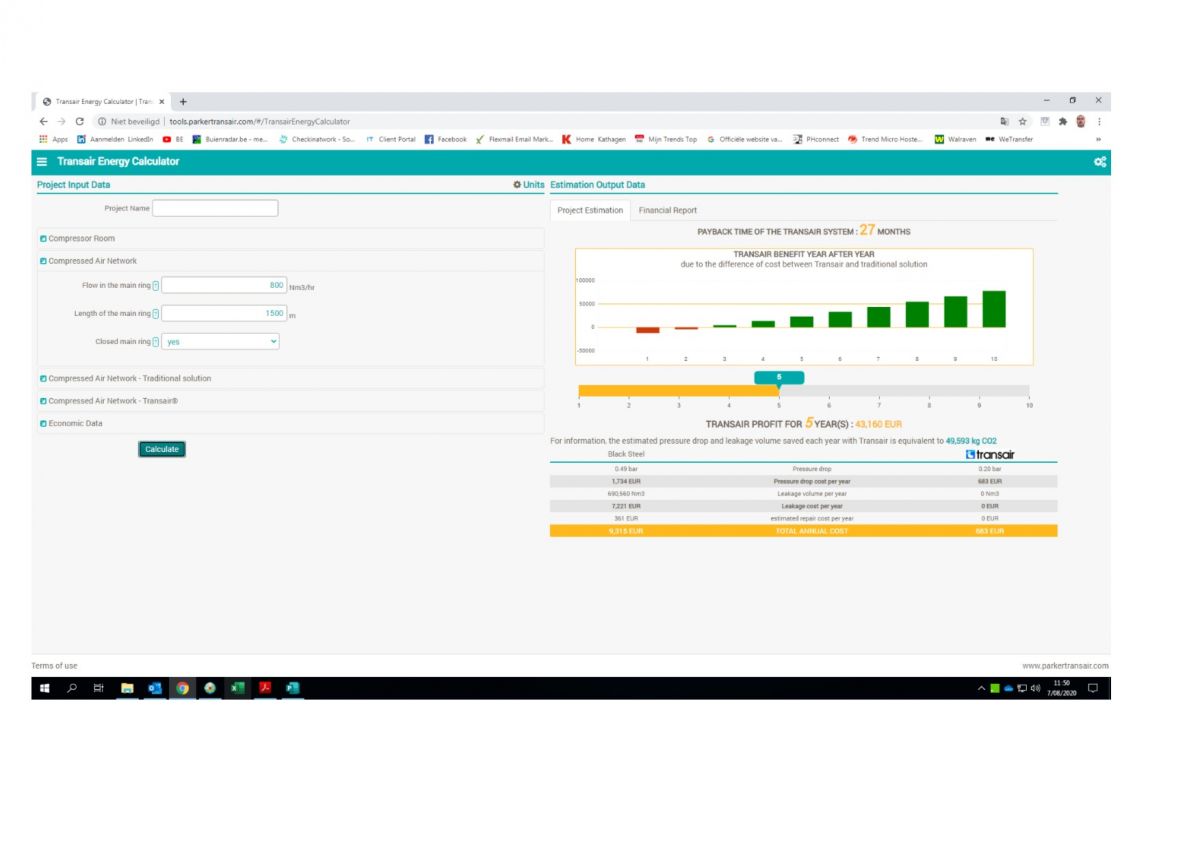The width and height of the screenshot is (1200, 848).
Task: Click the translate page icon in address bar
Action: point(1004,121)
